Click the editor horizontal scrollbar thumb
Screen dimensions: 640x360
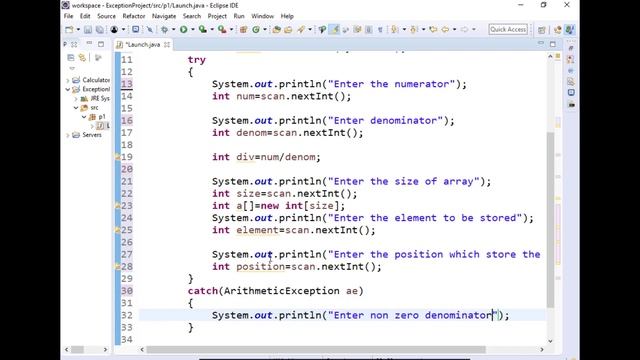click(316, 349)
